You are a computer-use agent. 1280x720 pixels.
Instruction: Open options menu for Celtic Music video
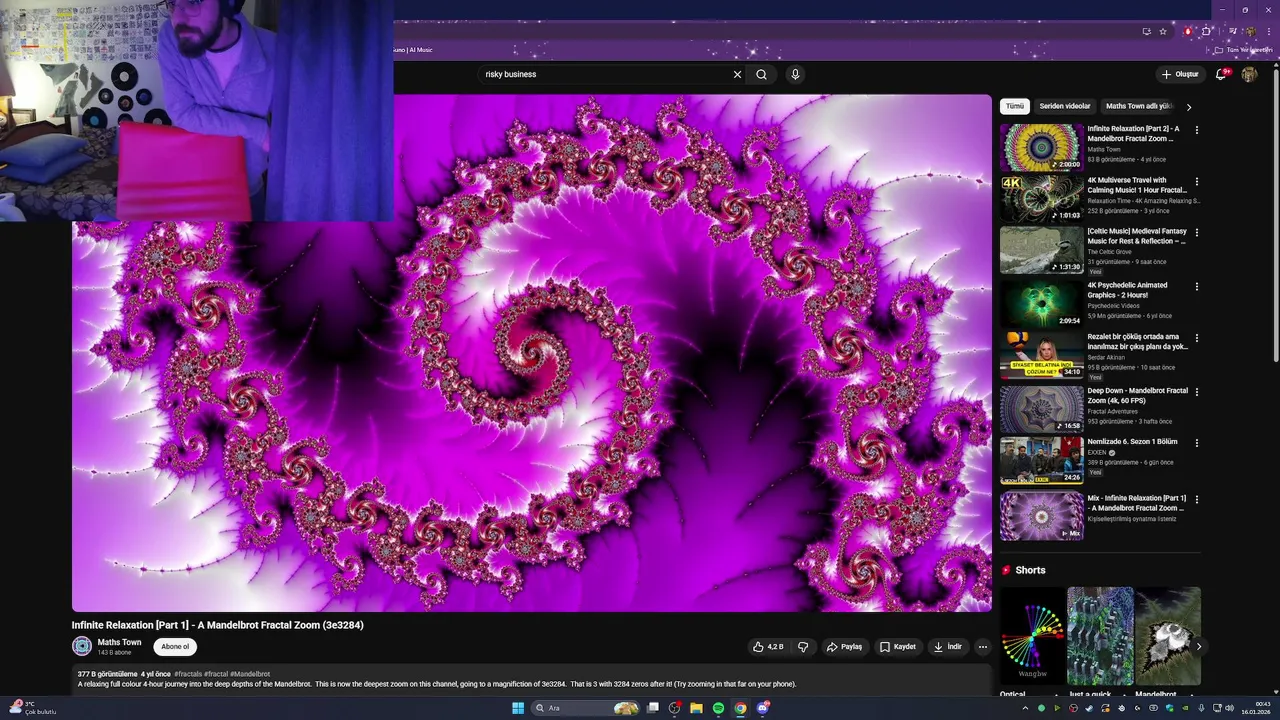1197,233
